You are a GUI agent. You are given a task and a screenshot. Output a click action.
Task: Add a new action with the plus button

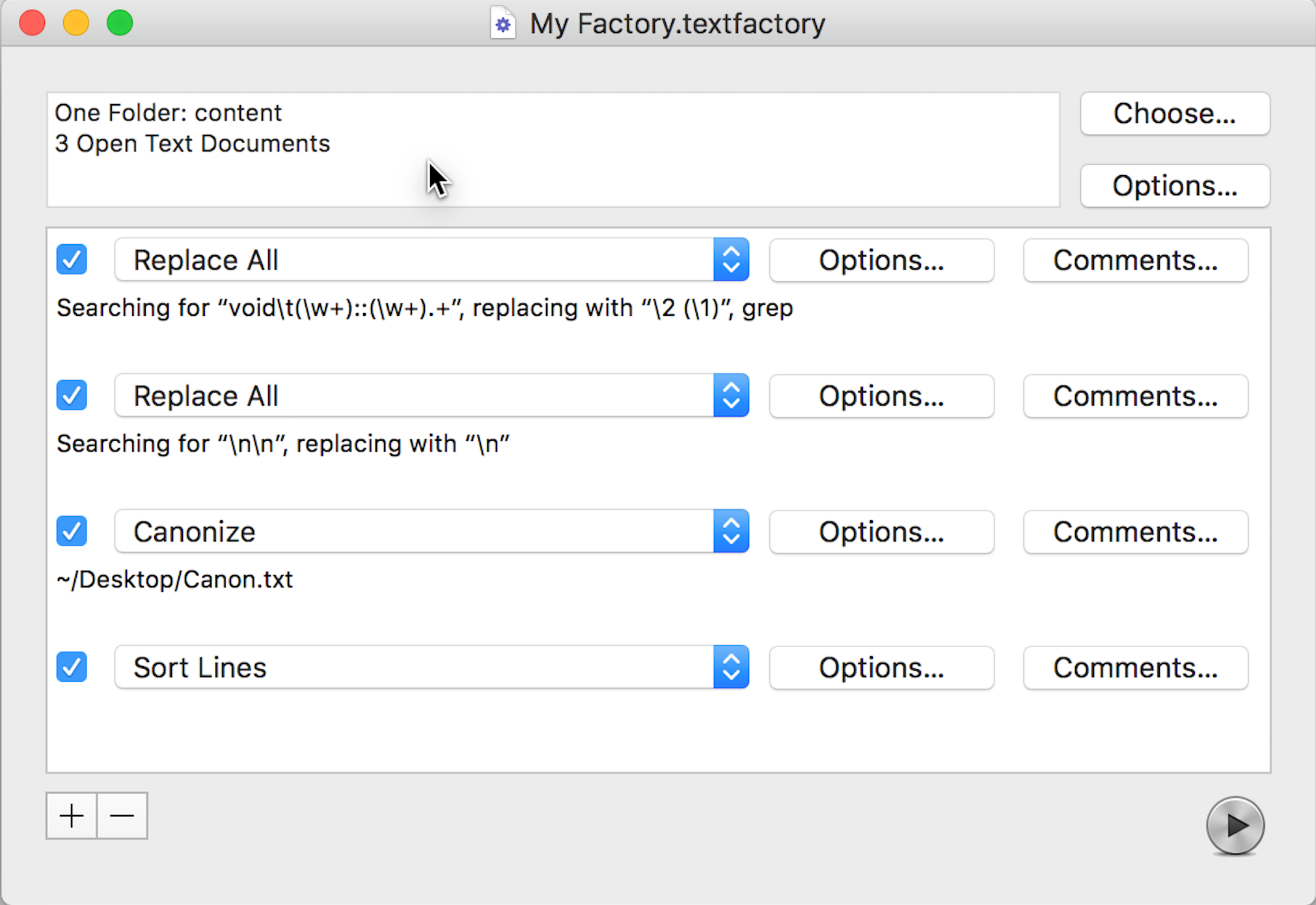[71, 816]
